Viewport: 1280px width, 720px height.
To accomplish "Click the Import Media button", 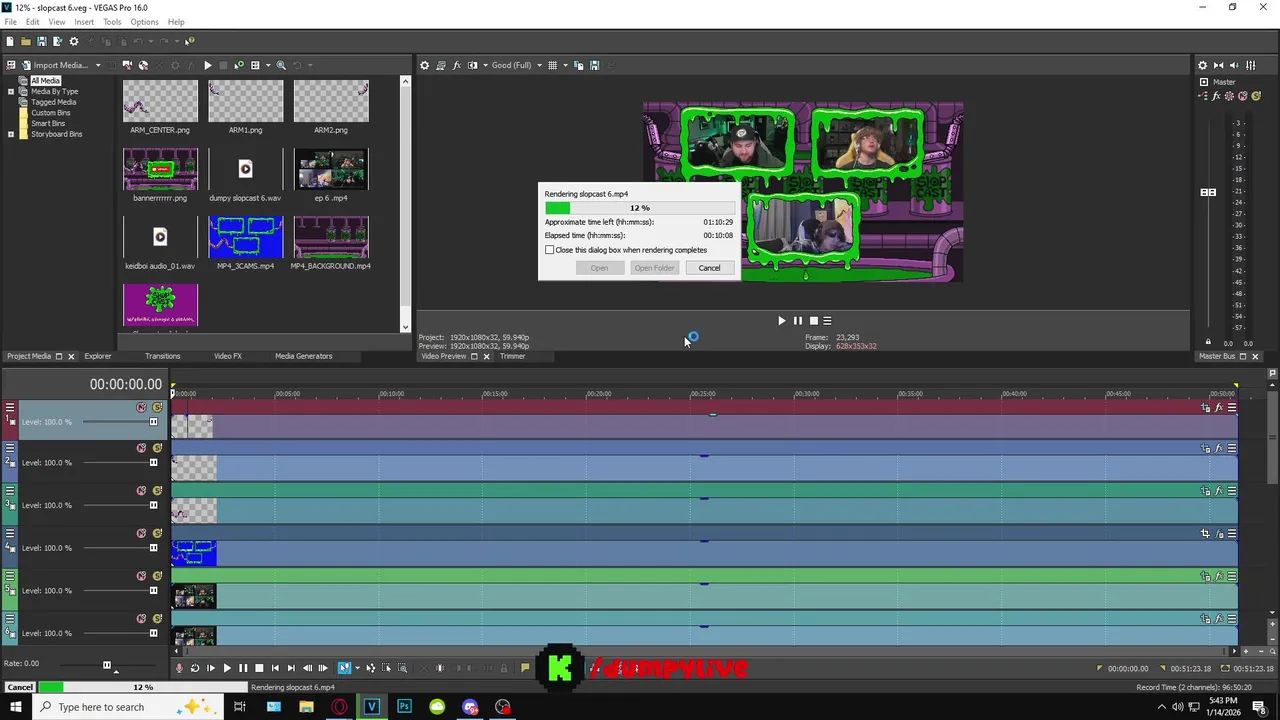I will point(55,65).
